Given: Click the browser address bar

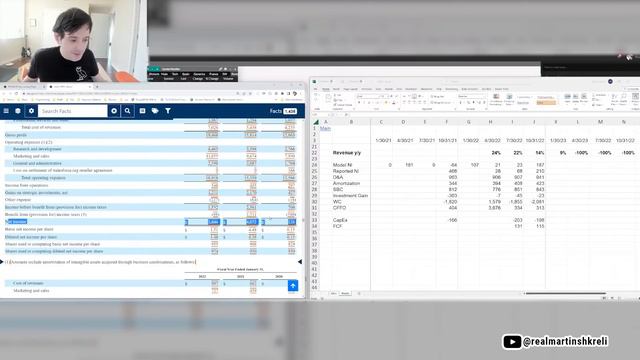Looking at the screenshot, I should [x=131, y=93].
